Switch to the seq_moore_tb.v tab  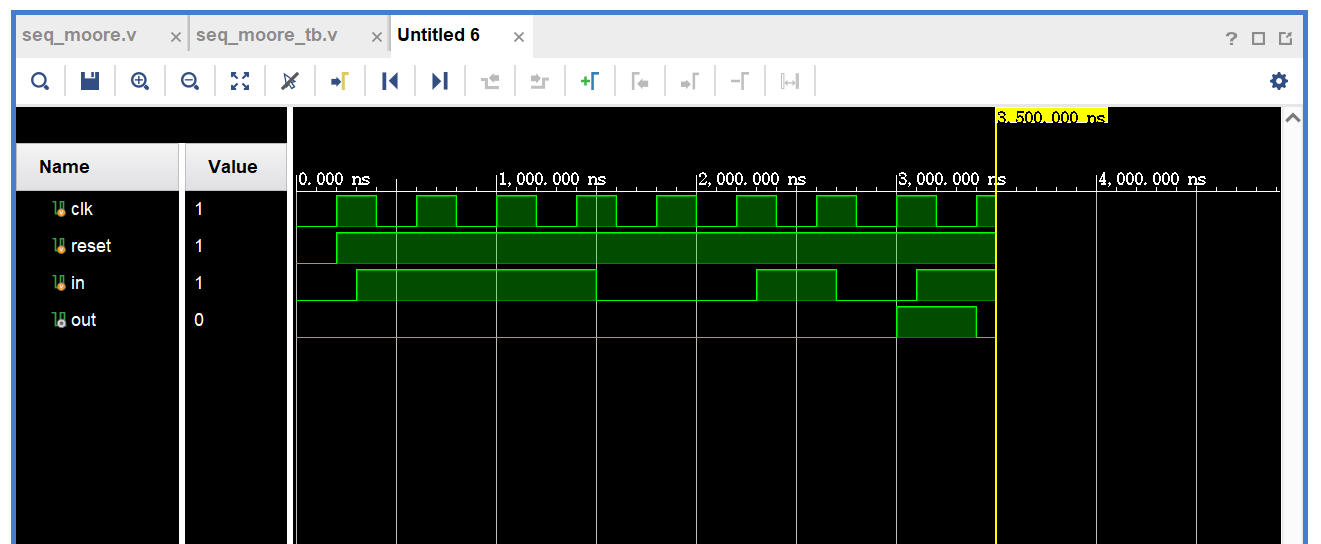click(x=267, y=36)
